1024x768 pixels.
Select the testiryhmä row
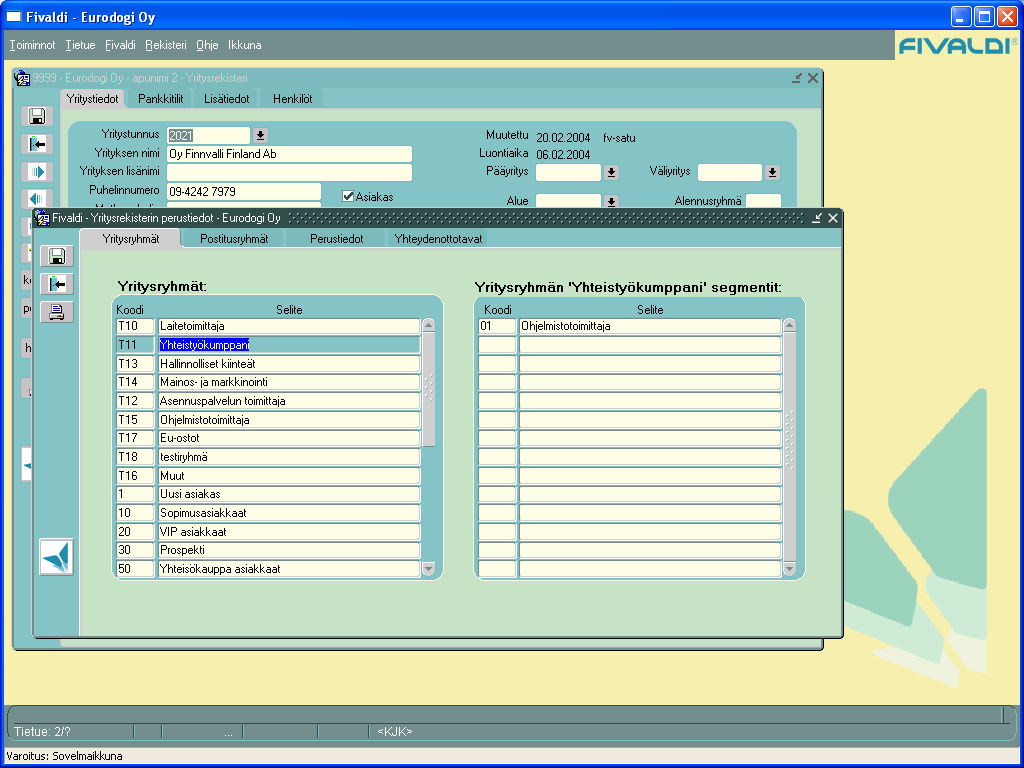click(289, 457)
